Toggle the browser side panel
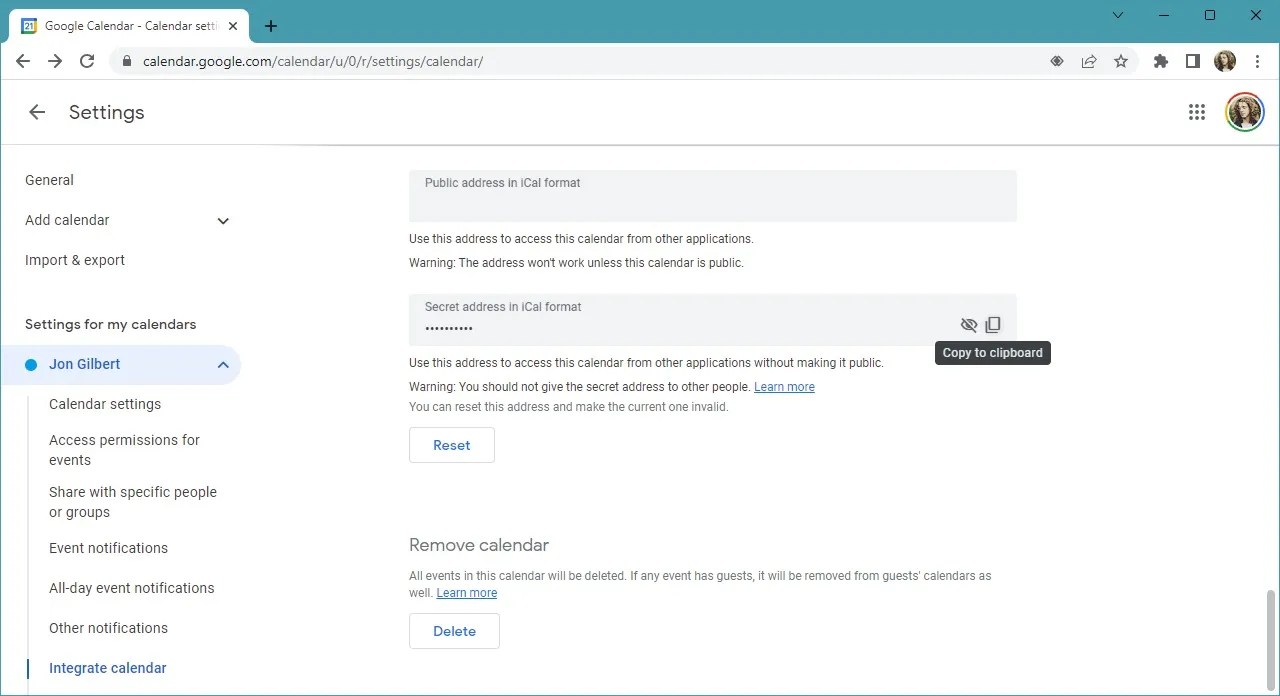 click(x=1193, y=61)
